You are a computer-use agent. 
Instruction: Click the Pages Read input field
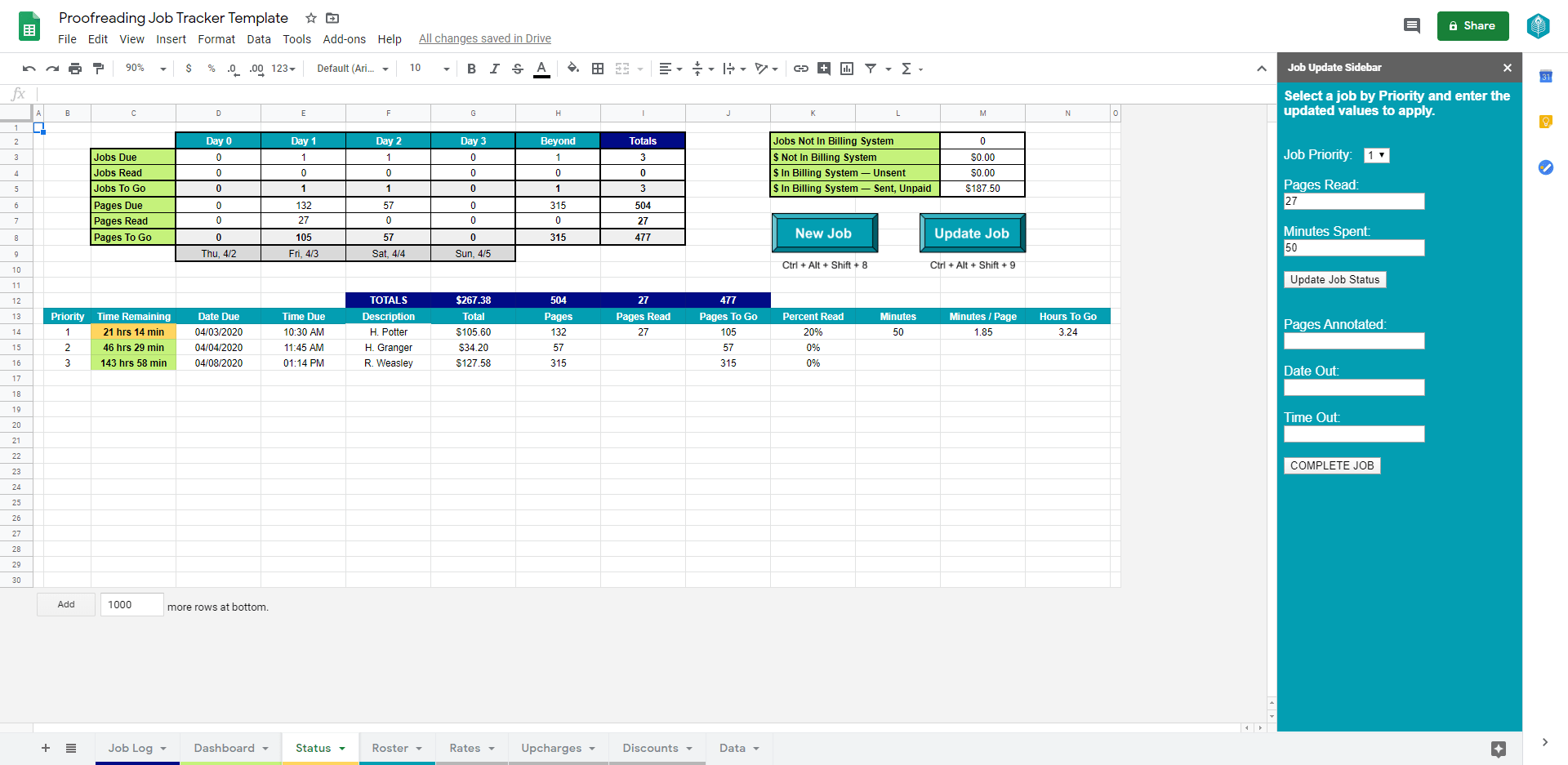(x=1354, y=201)
